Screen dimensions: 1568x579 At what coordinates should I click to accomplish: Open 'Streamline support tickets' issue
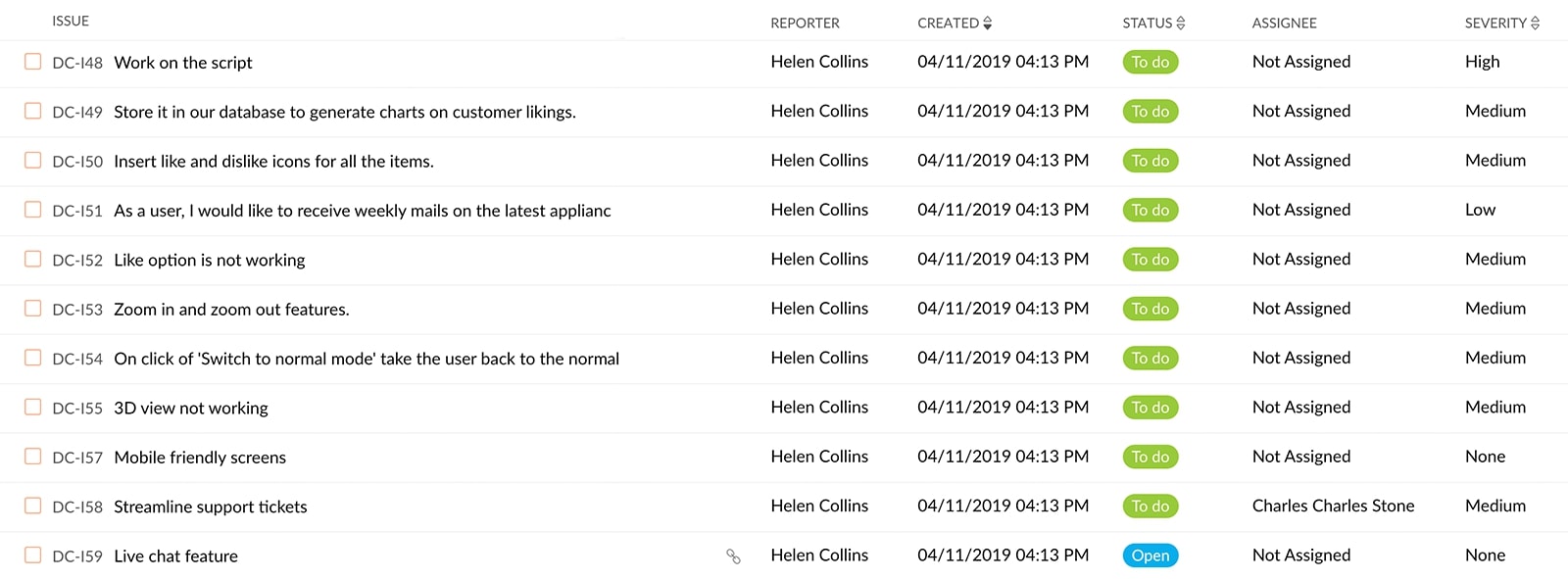point(211,507)
